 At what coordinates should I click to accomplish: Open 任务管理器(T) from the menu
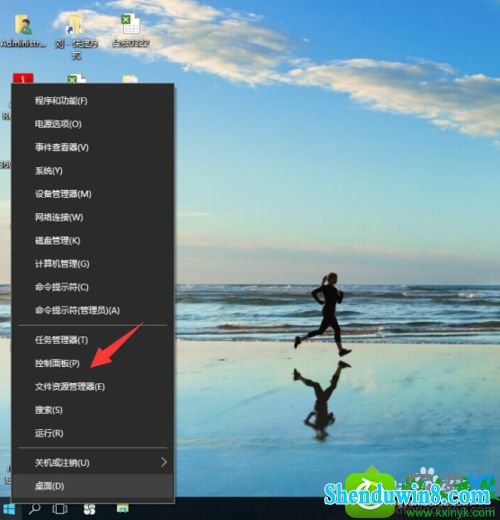coord(93,340)
